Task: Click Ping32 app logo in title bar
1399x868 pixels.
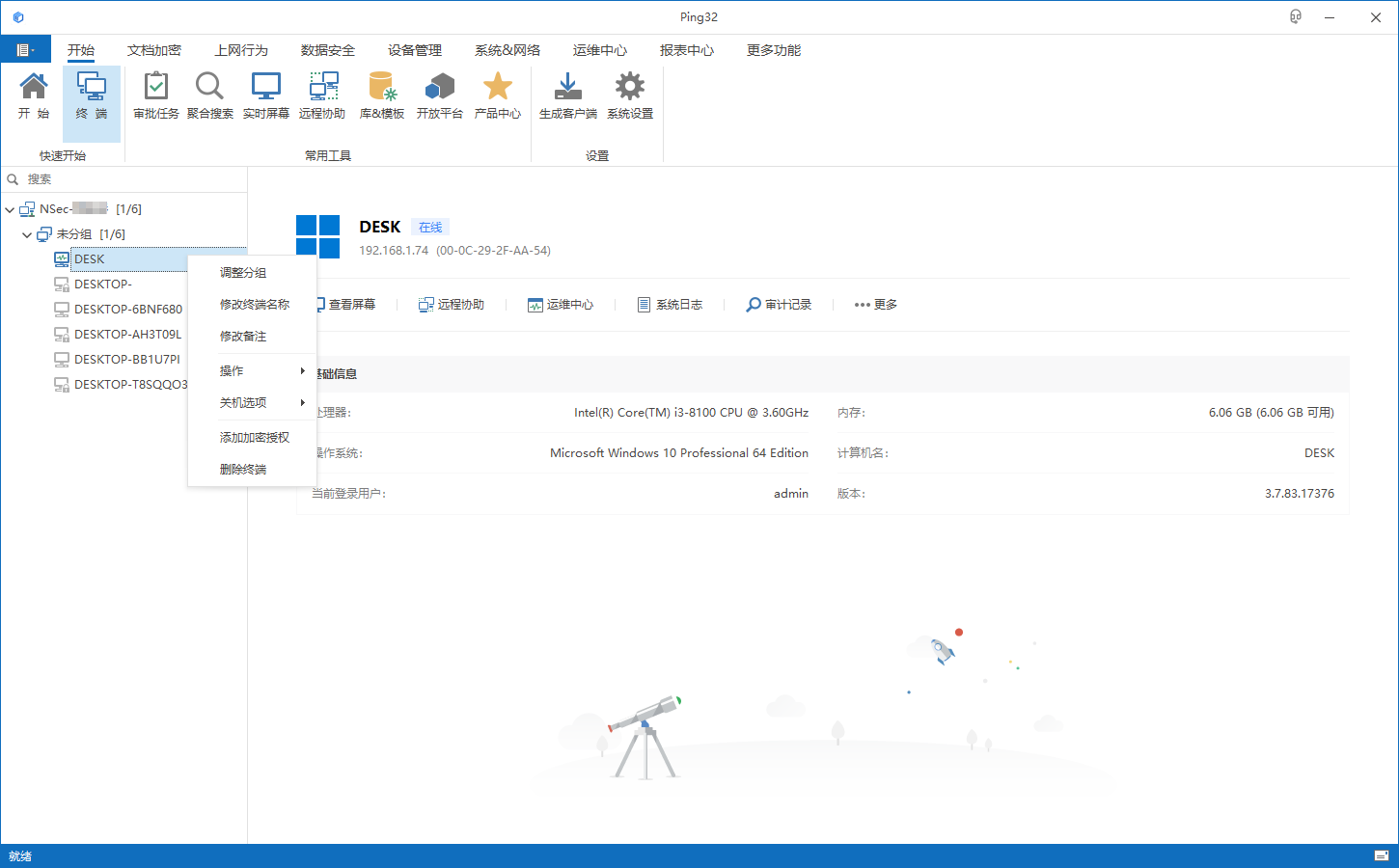Action: [17, 17]
